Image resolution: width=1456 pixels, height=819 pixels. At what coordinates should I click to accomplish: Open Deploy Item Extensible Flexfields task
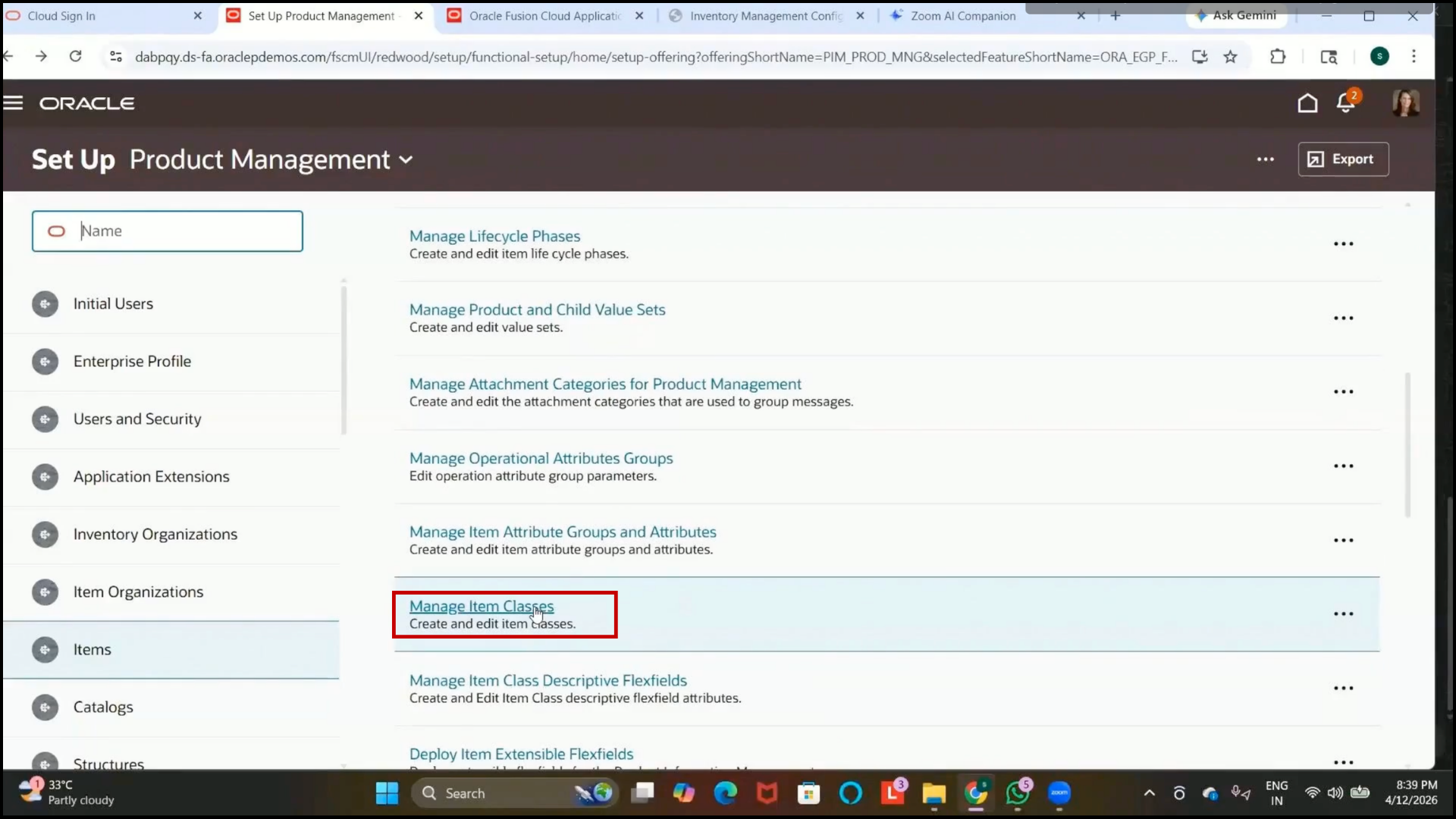pos(521,755)
